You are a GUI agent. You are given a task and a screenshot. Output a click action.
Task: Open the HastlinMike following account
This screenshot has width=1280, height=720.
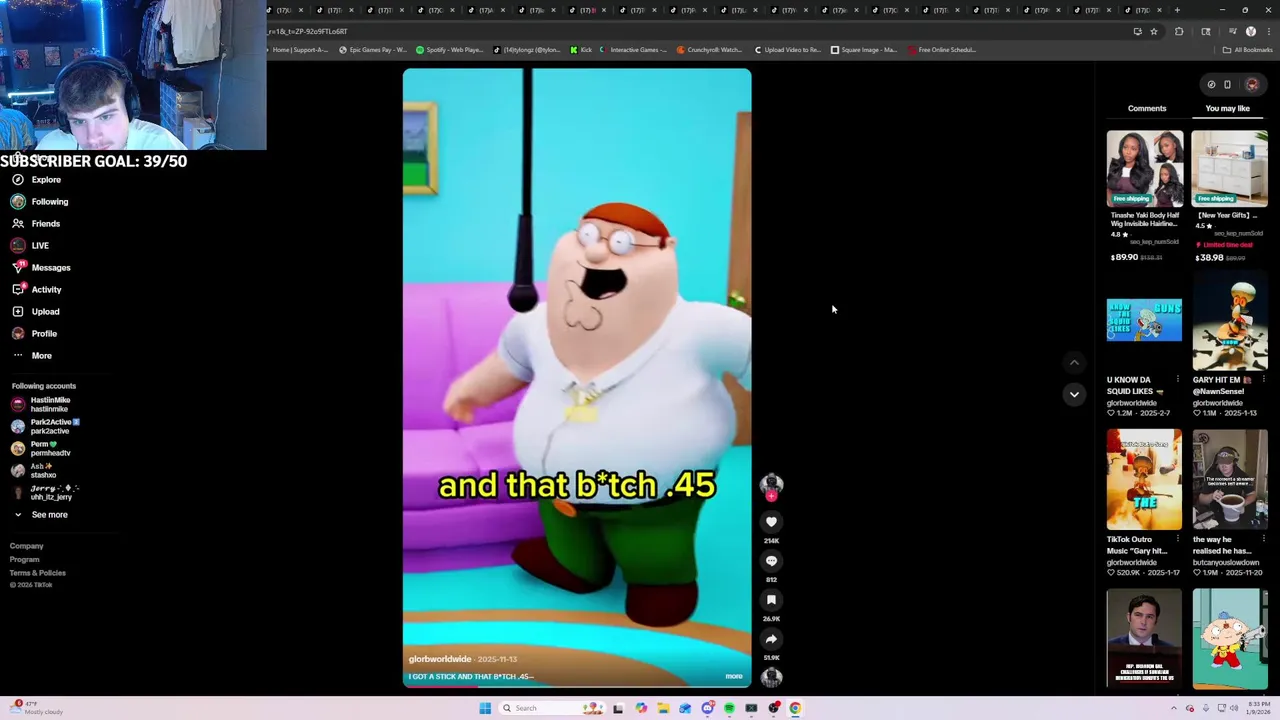tap(42, 404)
